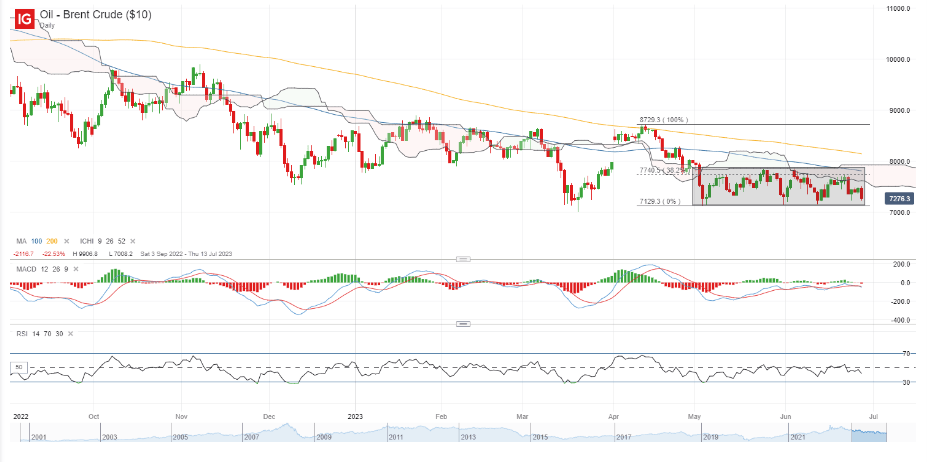Click the IG logo

(24, 18)
